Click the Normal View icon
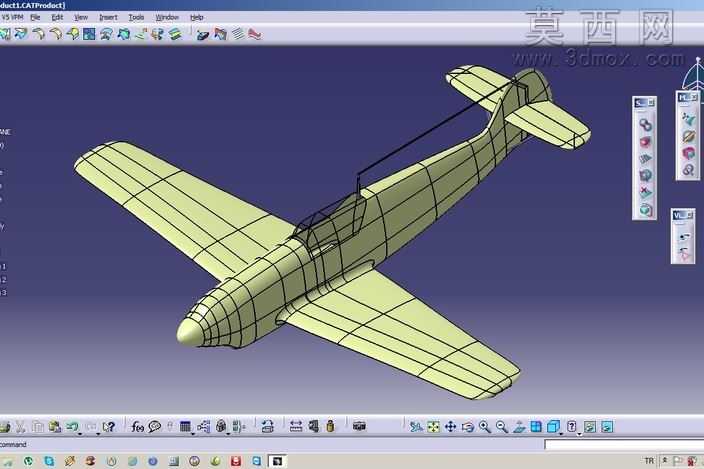The height and width of the screenshot is (469, 704). [x=519, y=426]
